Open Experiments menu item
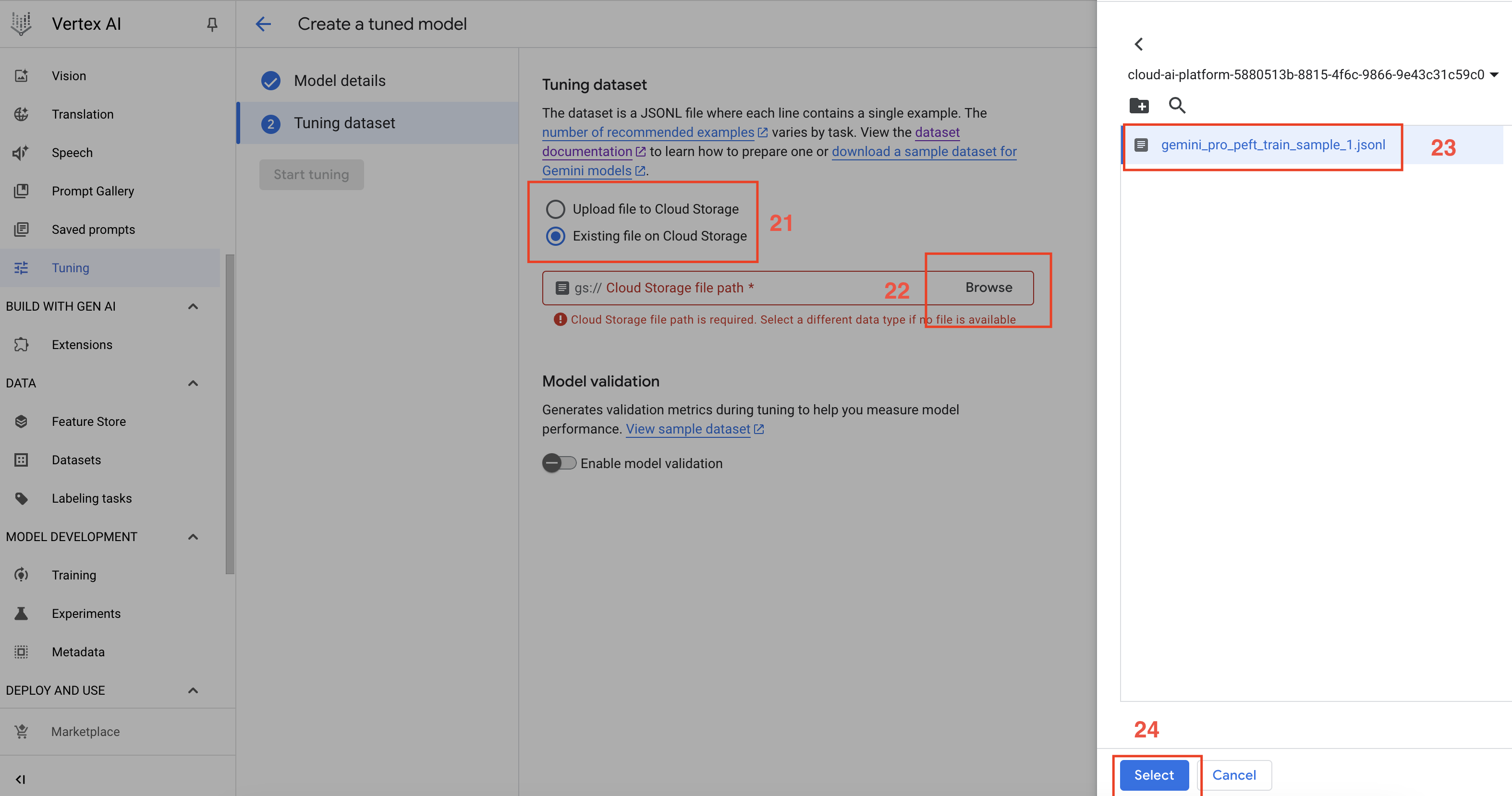 point(110,614)
